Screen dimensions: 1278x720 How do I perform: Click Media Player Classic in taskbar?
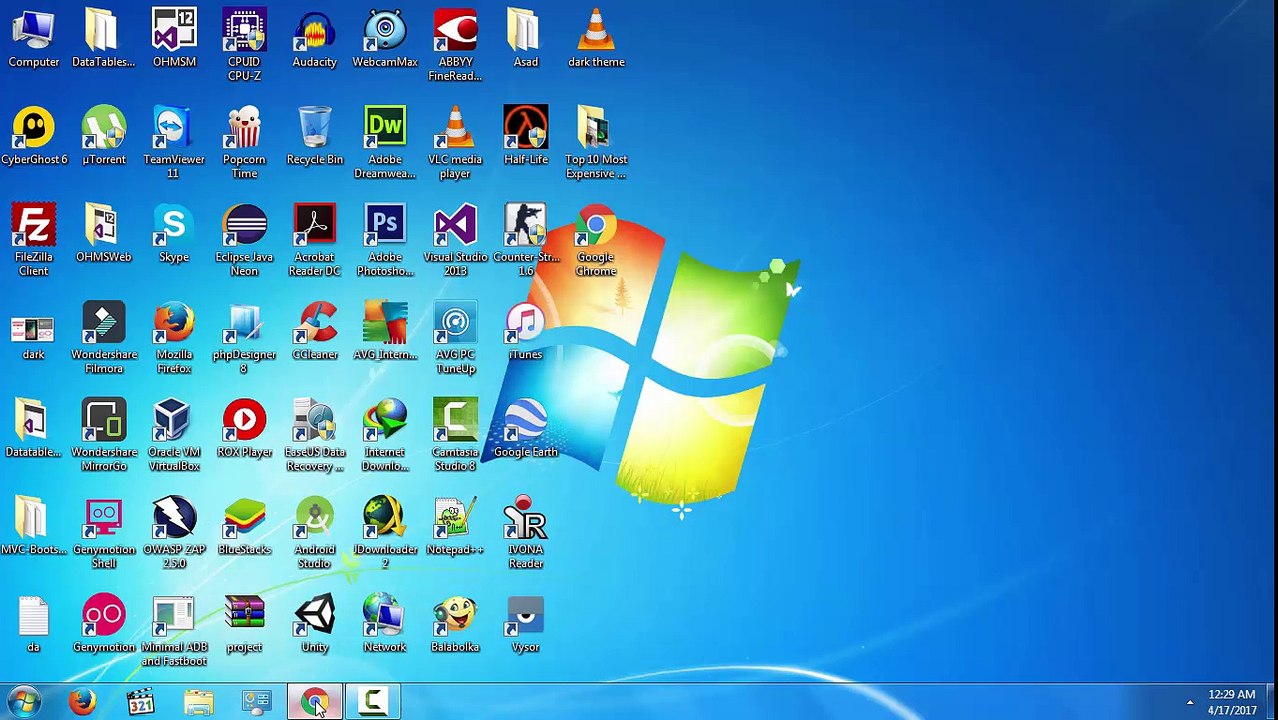pos(140,702)
